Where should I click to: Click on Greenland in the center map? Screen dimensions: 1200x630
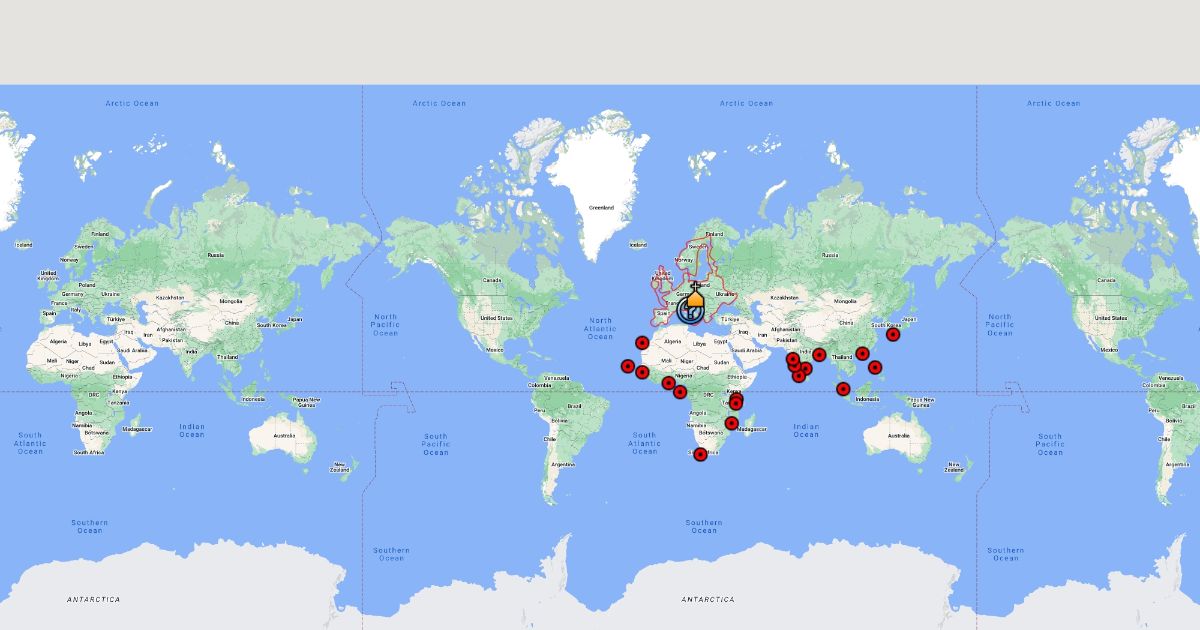(600, 207)
